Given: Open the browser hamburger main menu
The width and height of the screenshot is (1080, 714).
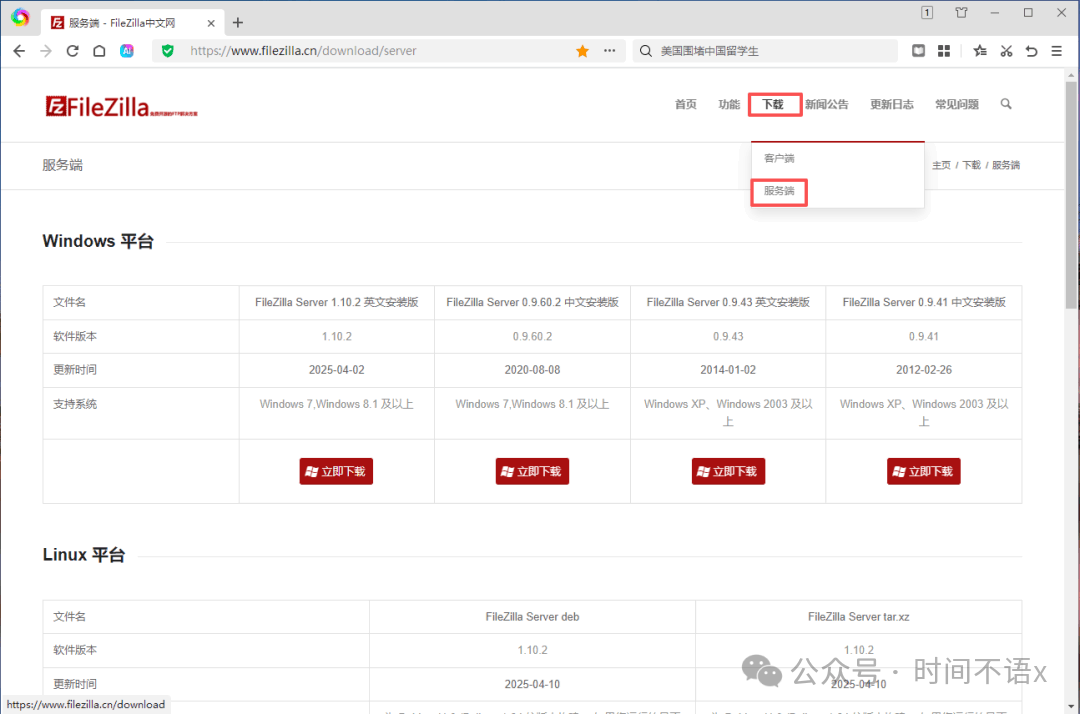Looking at the screenshot, I should tap(1057, 51).
